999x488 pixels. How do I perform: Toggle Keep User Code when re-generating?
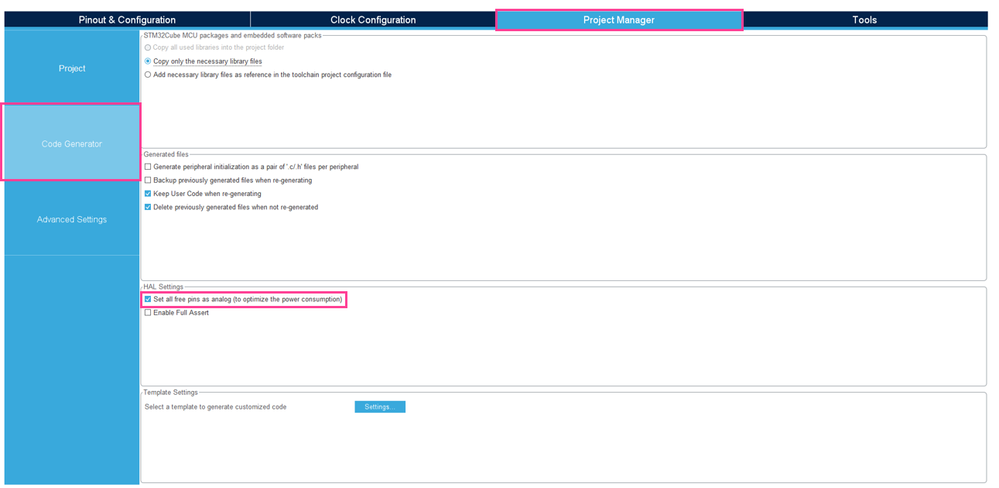148,194
